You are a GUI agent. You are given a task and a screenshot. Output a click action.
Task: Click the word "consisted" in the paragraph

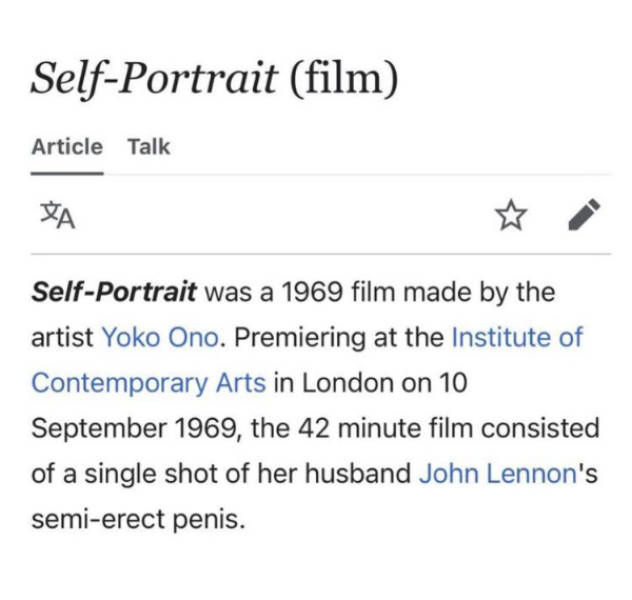click(x=547, y=428)
